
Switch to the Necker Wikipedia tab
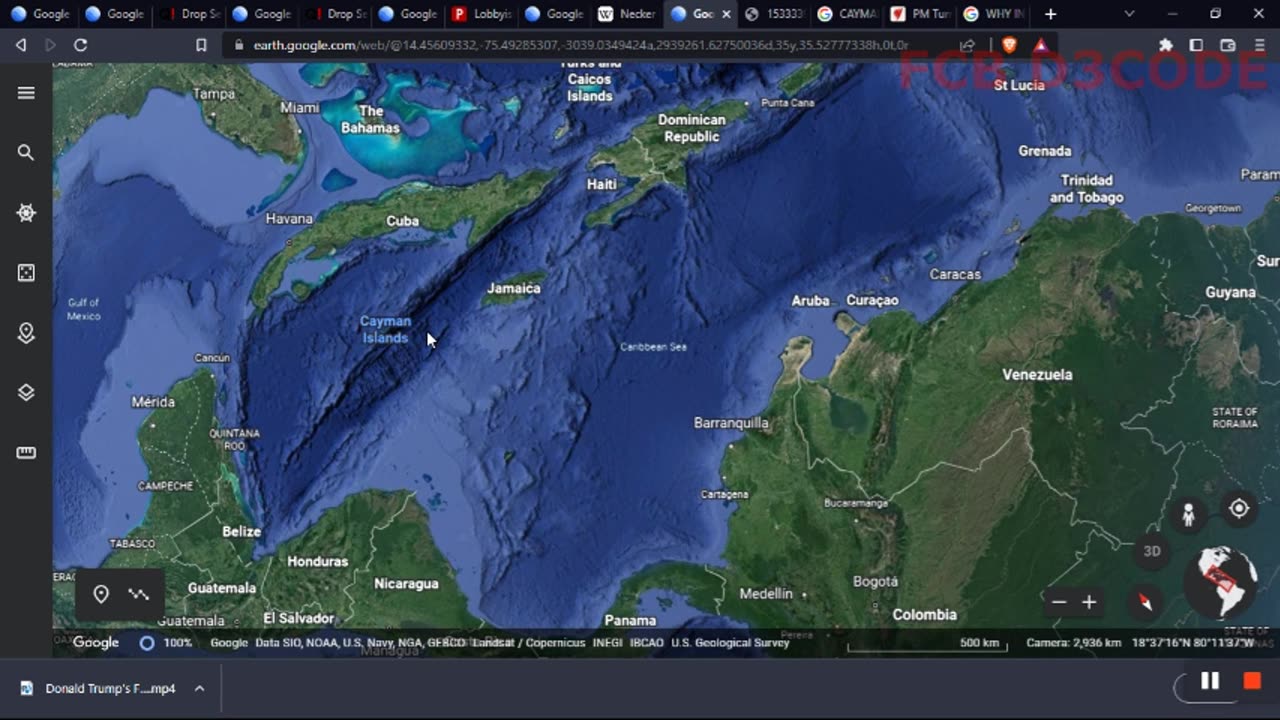626,14
